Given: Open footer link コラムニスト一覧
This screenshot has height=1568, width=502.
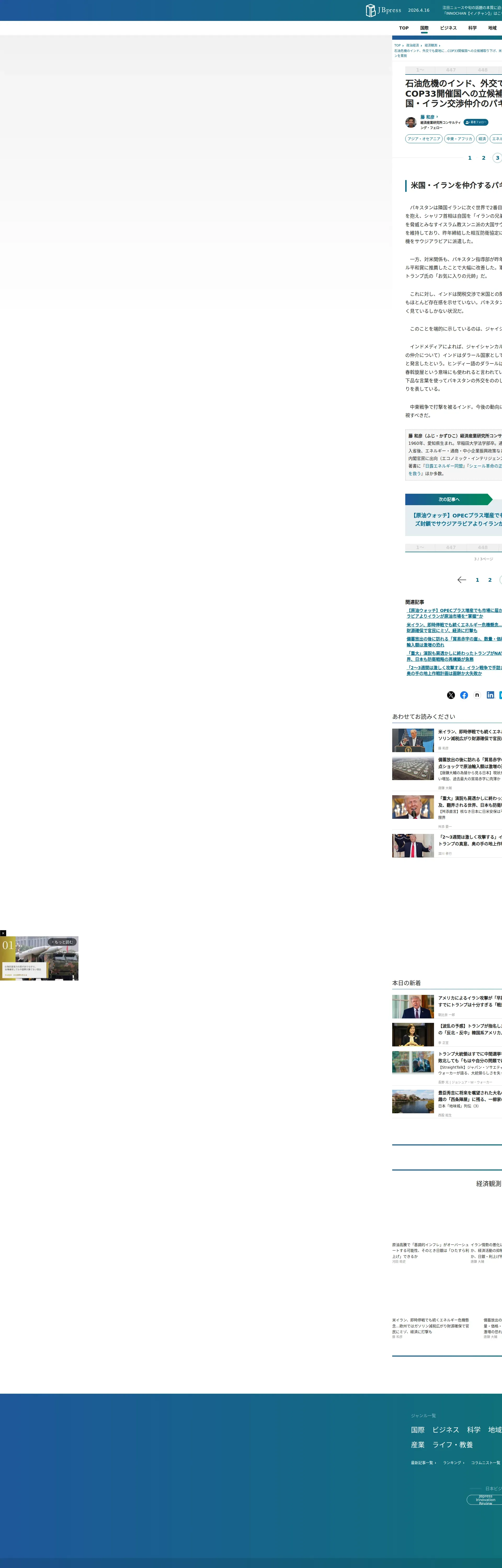Looking at the screenshot, I should [x=486, y=1463].
